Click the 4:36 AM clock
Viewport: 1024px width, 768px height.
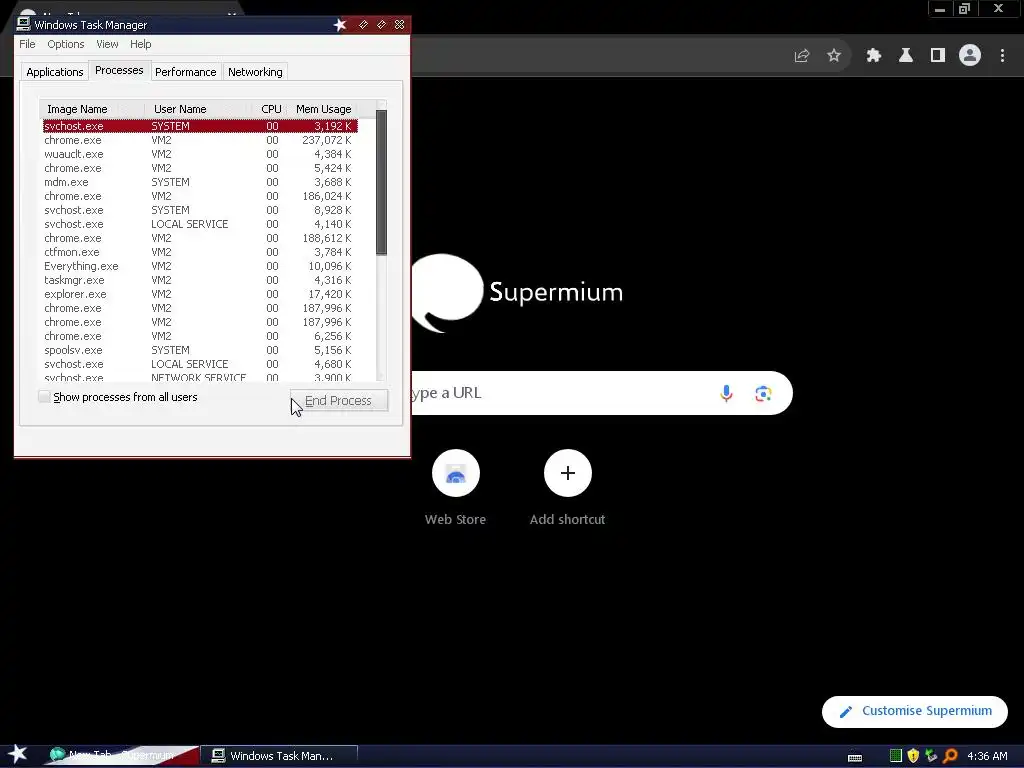coord(987,756)
